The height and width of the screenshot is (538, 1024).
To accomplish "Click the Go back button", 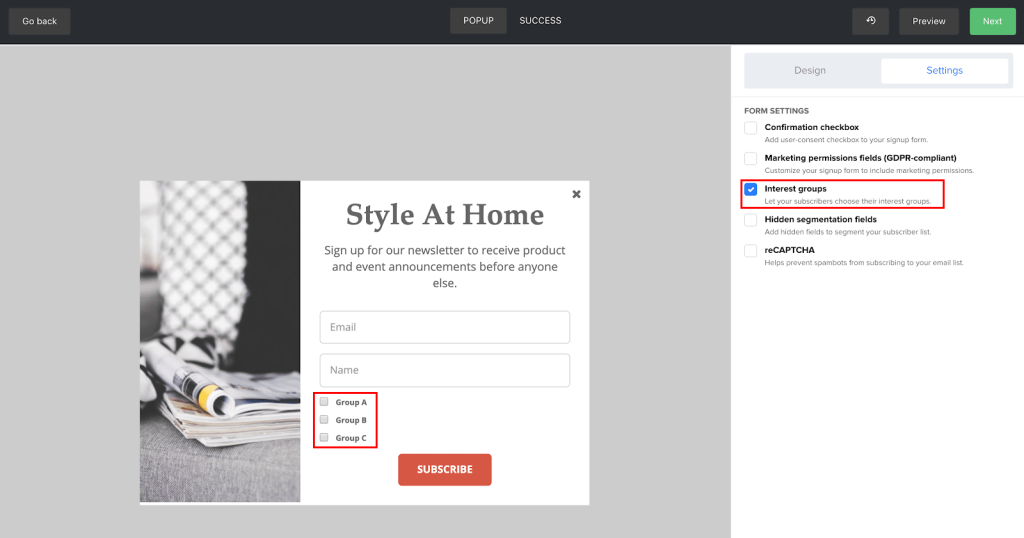I will (x=40, y=21).
